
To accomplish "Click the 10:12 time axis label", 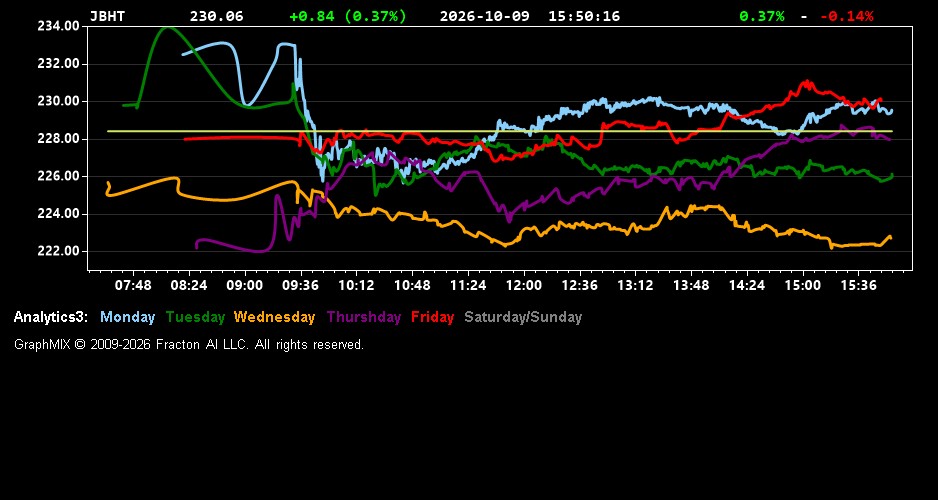I will [x=356, y=285].
